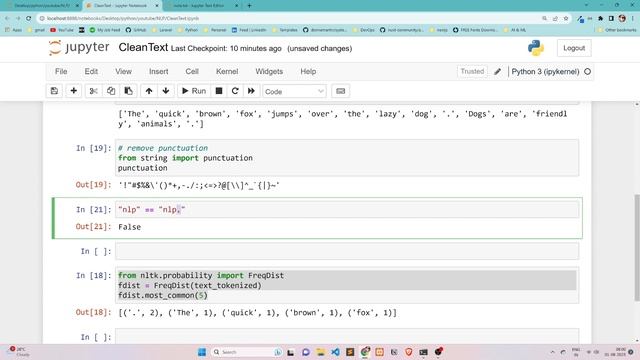640x360 pixels.
Task: Go back in the browser
Action: pyautogui.click(x=7, y=18)
